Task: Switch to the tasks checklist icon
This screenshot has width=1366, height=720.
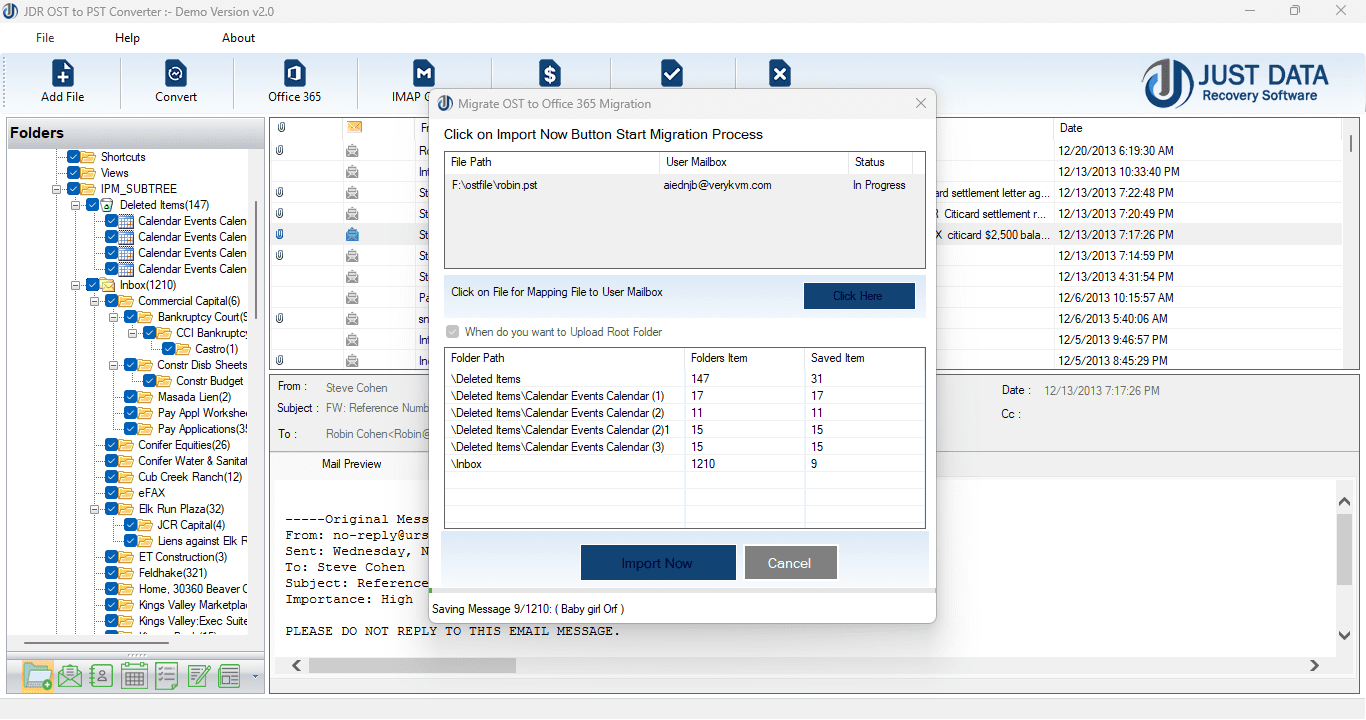Action: tap(167, 676)
